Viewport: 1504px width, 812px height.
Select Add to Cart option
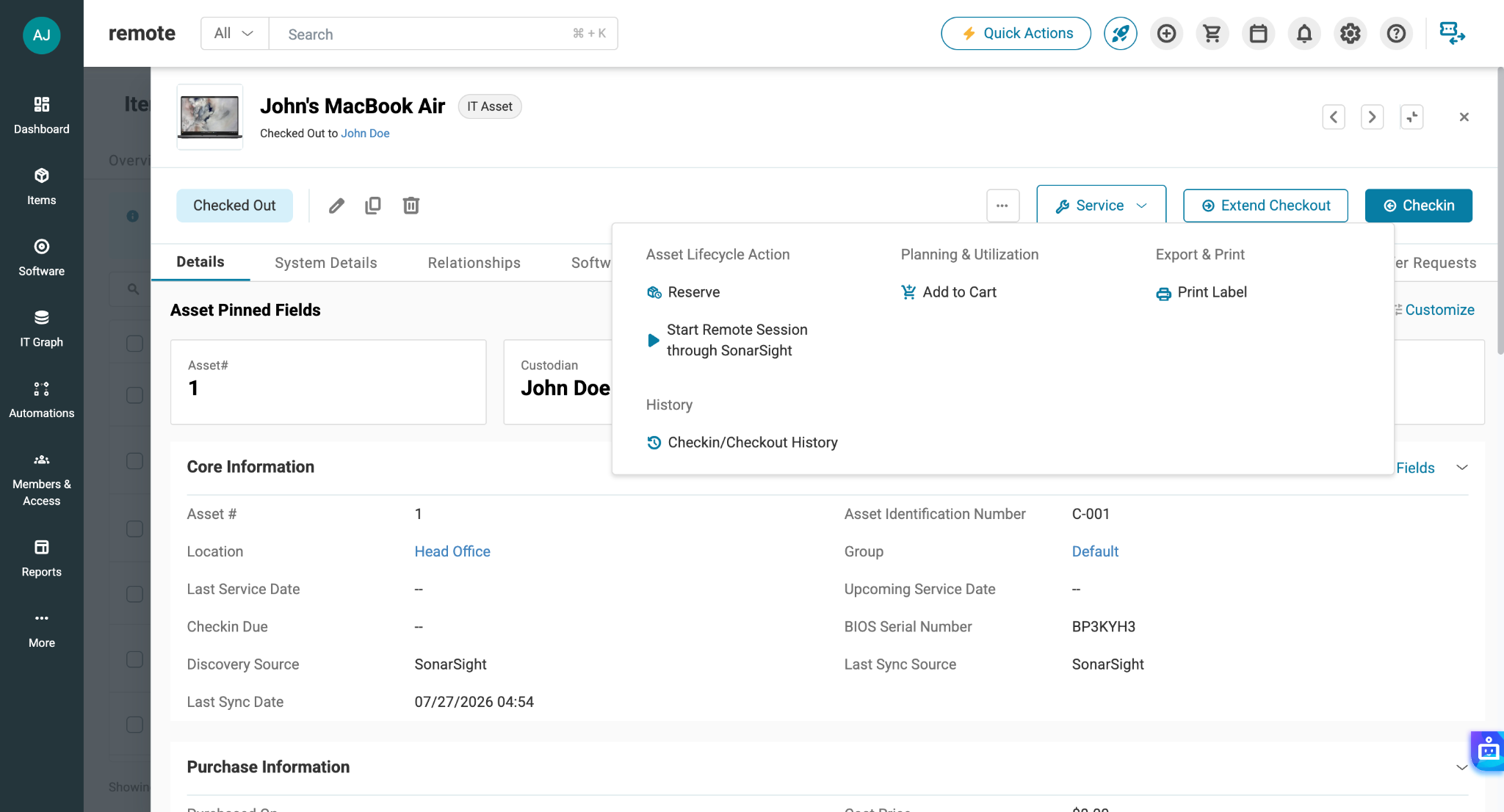[948, 292]
